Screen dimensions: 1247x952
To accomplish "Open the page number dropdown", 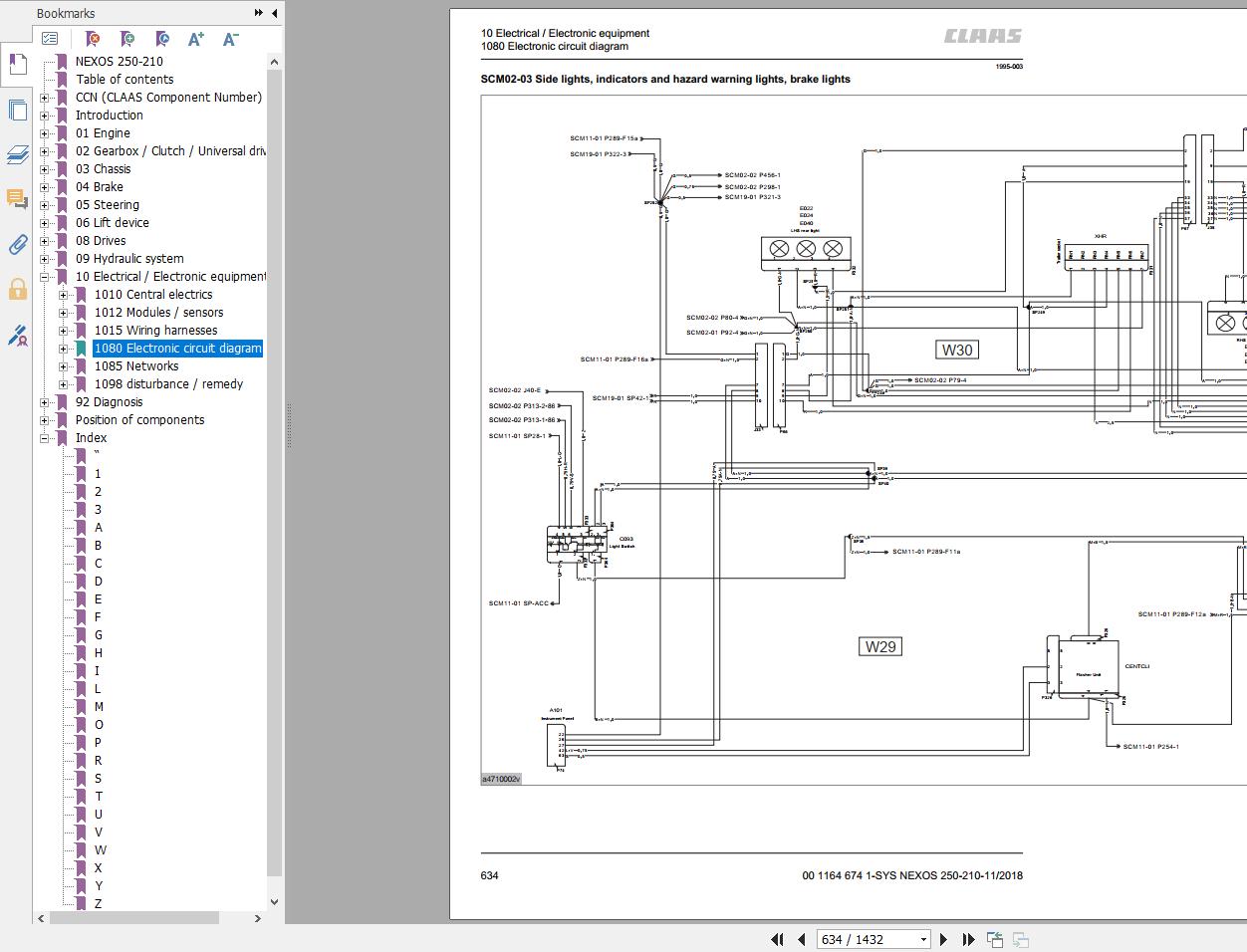I will tap(923, 939).
